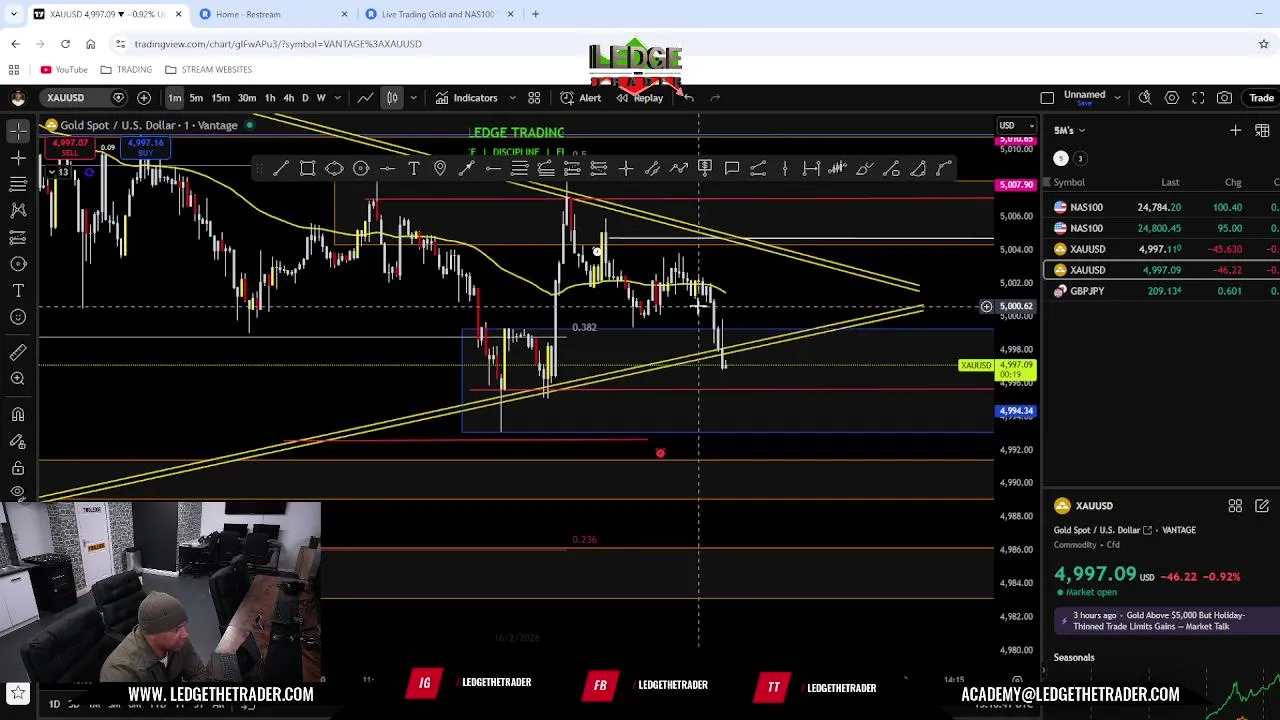Open the trend line tools in left sidebar
Viewport: 1280px width, 720px height.
click(x=18, y=158)
